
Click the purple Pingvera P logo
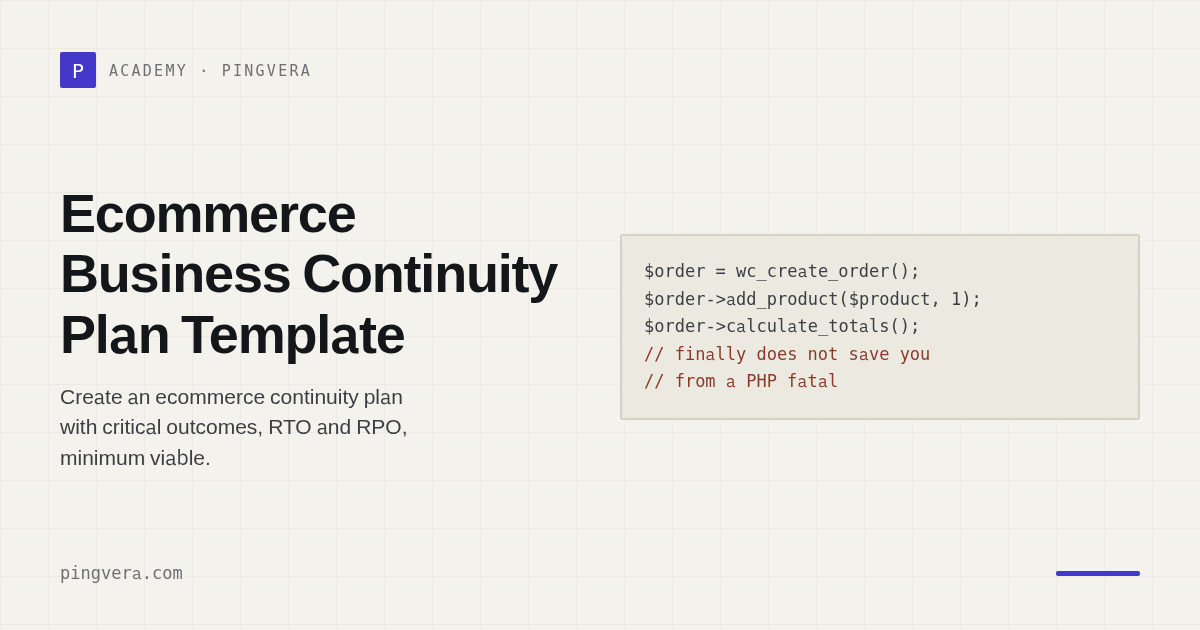pos(78,70)
